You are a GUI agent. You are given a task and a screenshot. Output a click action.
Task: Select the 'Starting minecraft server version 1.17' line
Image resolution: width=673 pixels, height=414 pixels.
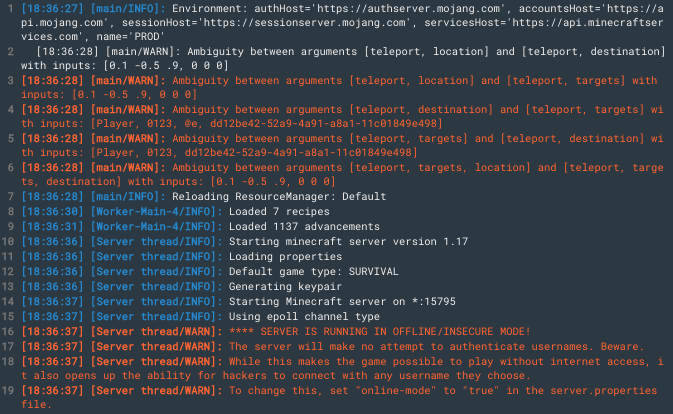245,242
